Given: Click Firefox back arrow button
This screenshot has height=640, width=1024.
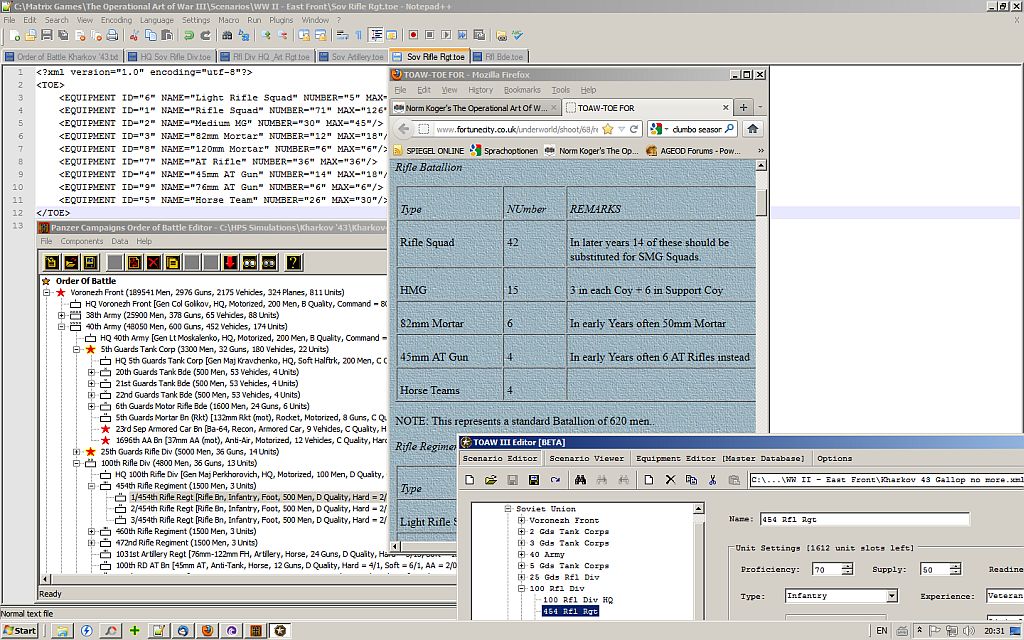Looking at the screenshot, I should click(x=404, y=129).
